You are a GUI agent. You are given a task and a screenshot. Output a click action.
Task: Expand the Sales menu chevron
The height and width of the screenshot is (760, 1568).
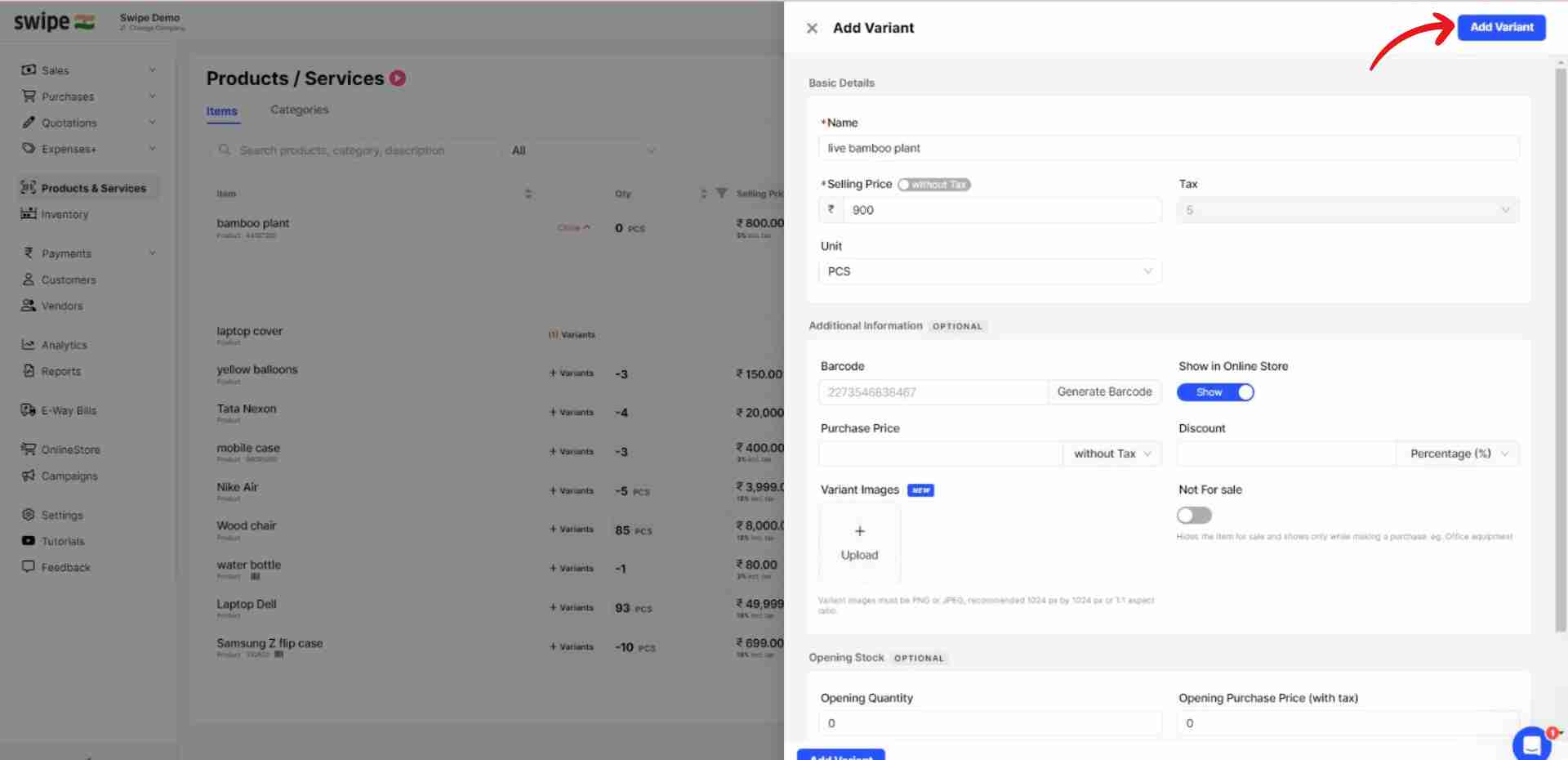pos(153,70)
